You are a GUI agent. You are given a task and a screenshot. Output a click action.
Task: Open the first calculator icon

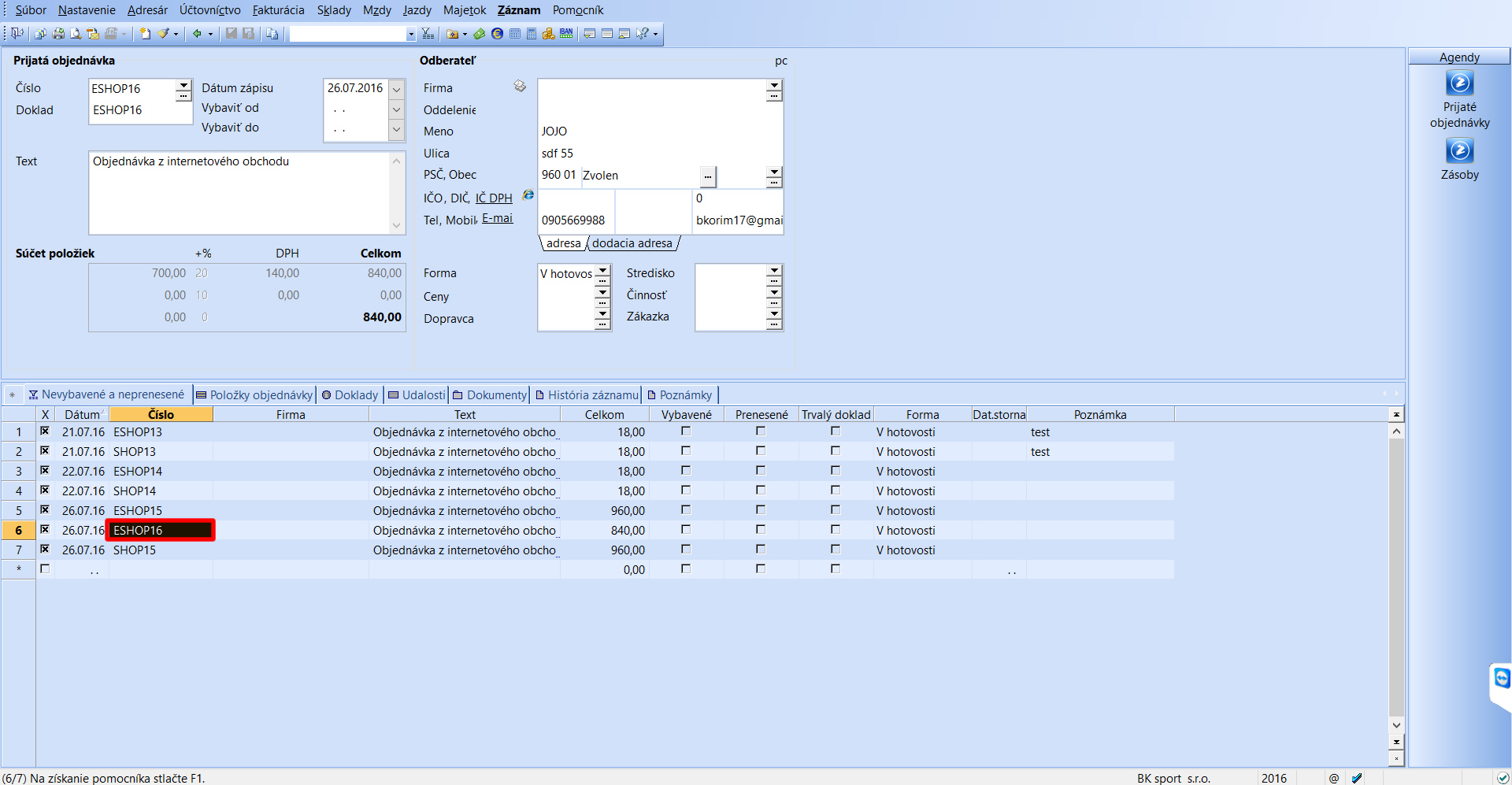coord(514,34)
